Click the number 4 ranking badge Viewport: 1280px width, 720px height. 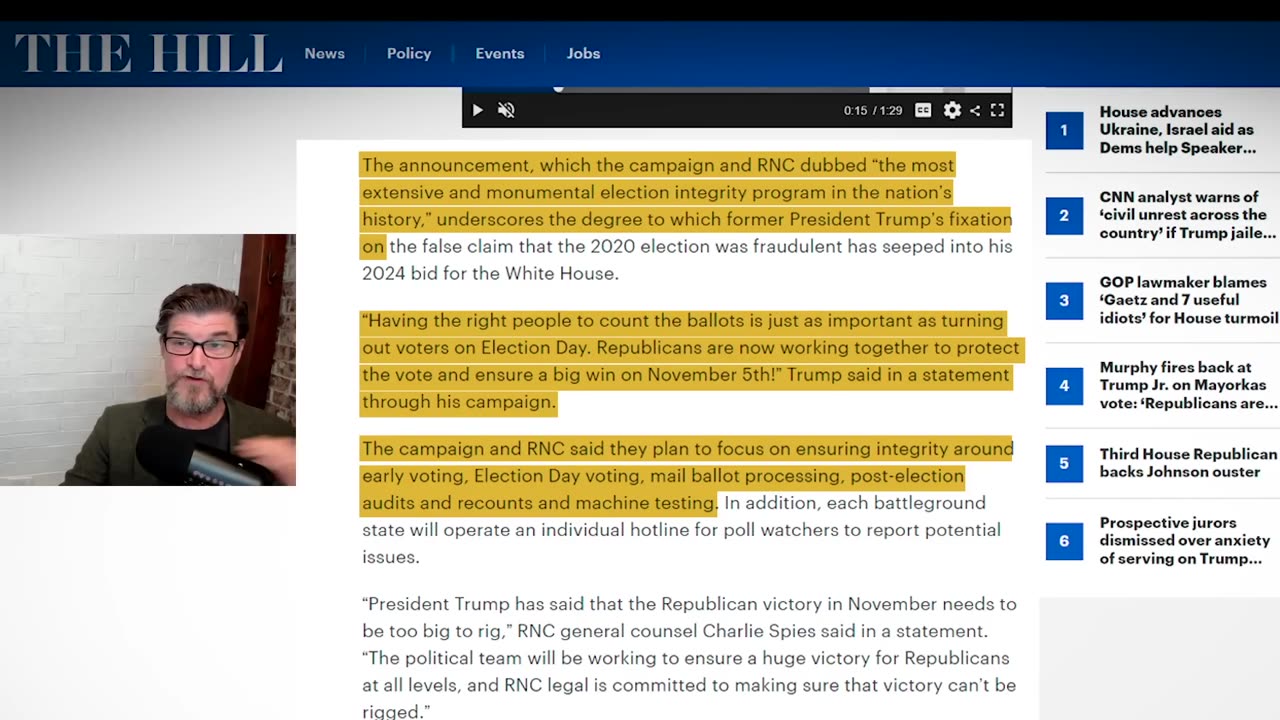coord(1064,385)
